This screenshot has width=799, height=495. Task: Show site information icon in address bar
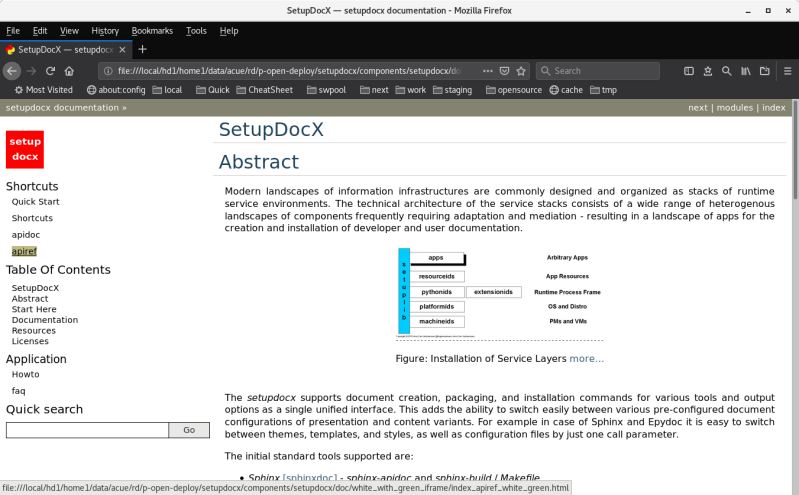108,71
